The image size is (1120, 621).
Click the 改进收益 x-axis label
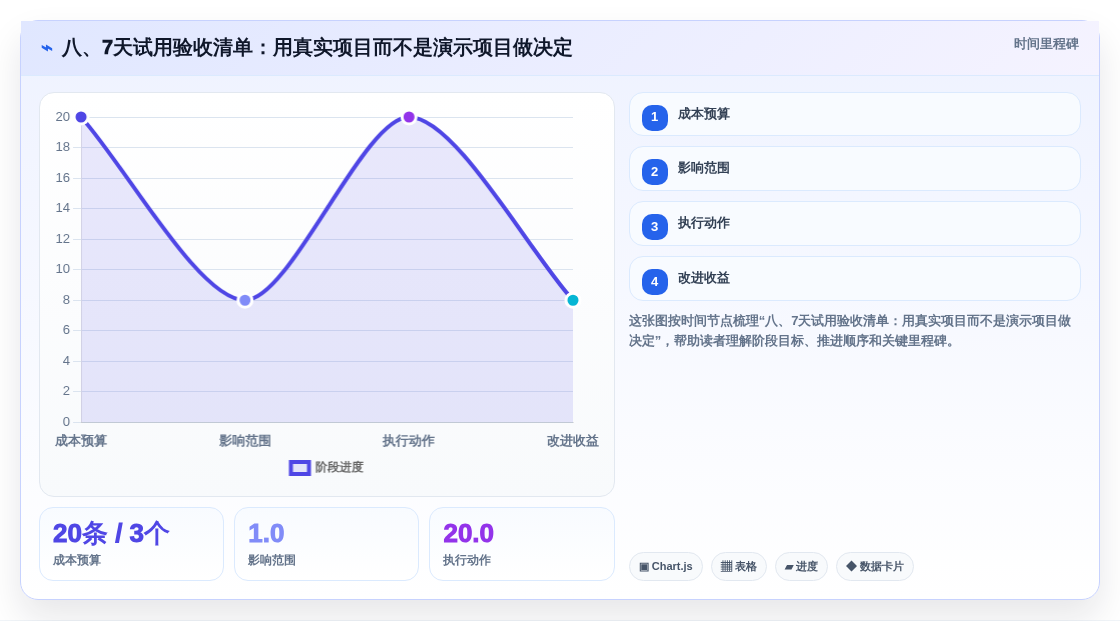(572, 441)
